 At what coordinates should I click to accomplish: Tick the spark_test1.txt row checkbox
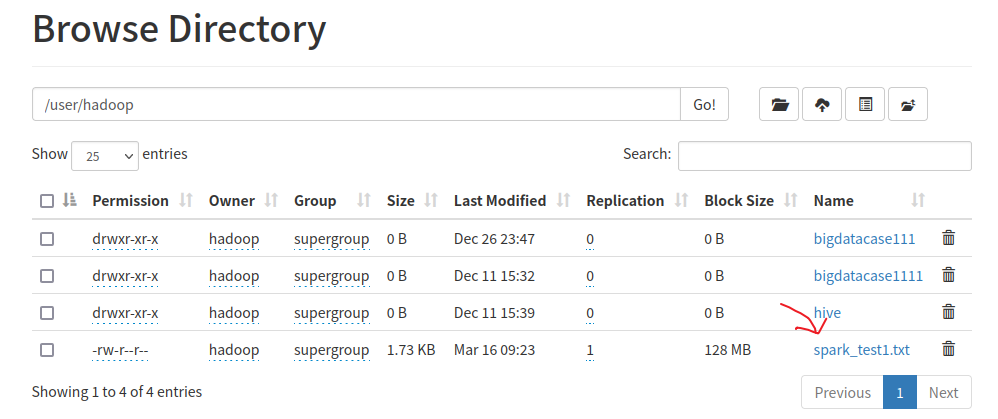pyautogui.click(x=47, y=350)
